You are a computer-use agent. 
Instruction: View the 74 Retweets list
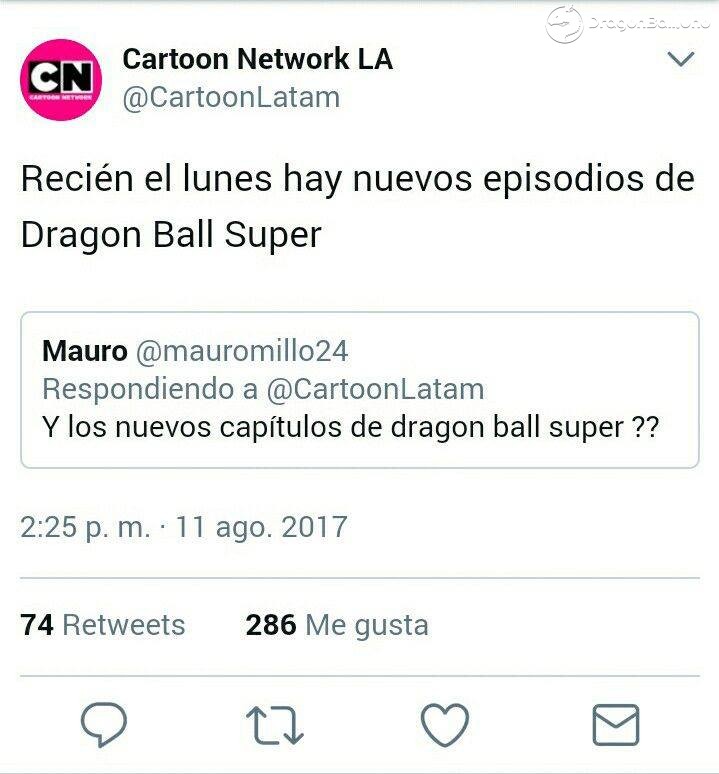[103, 625]
